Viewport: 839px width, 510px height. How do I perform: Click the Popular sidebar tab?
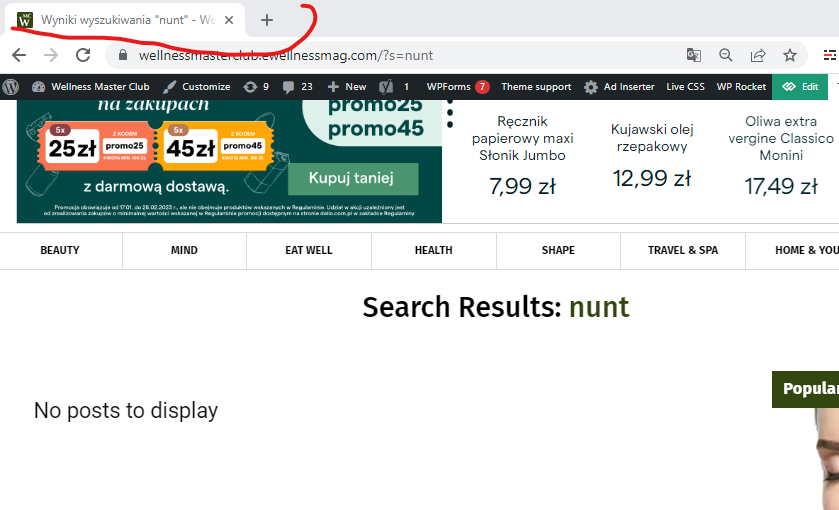(806, 389)
